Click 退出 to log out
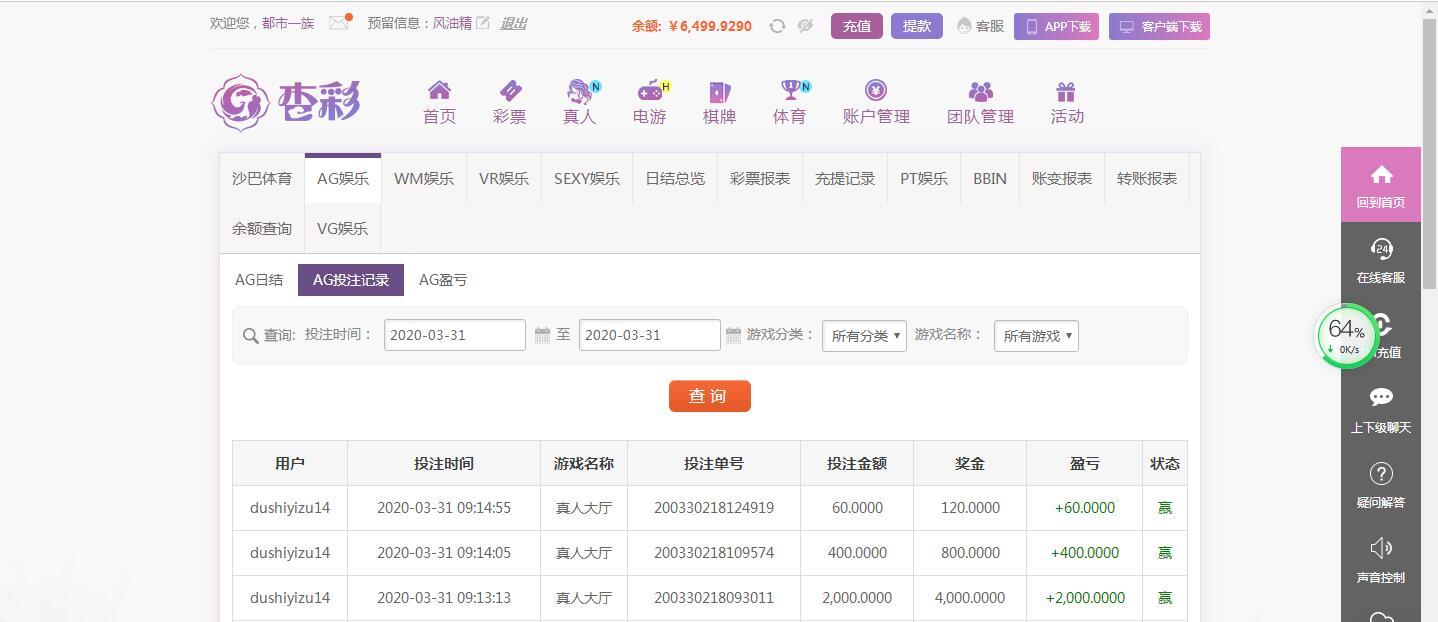The width and height of the screenshot is (1438, 622). coord(512,23)
